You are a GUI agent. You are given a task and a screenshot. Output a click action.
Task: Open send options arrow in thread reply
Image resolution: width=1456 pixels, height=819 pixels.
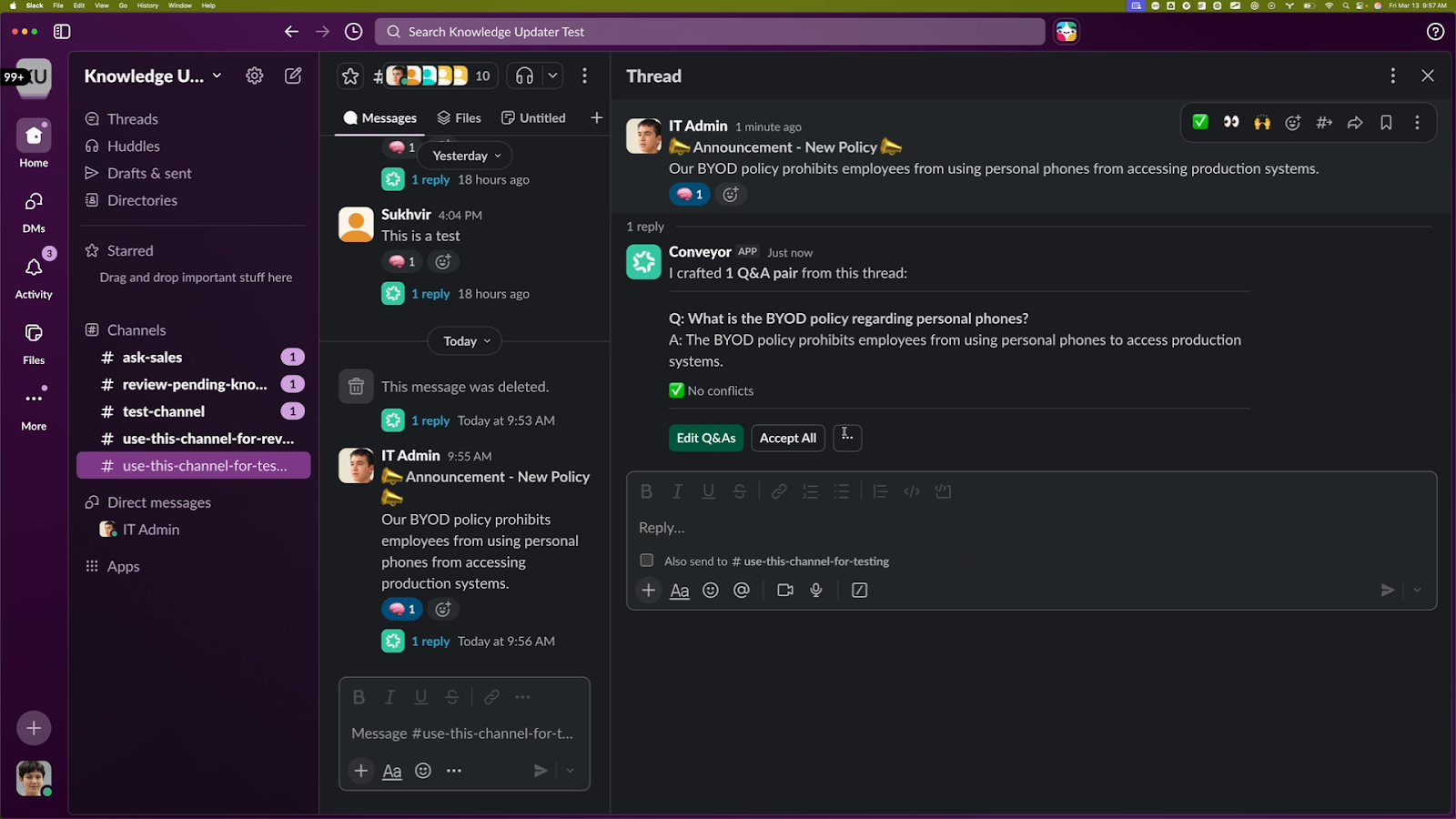pos(1417,591)
